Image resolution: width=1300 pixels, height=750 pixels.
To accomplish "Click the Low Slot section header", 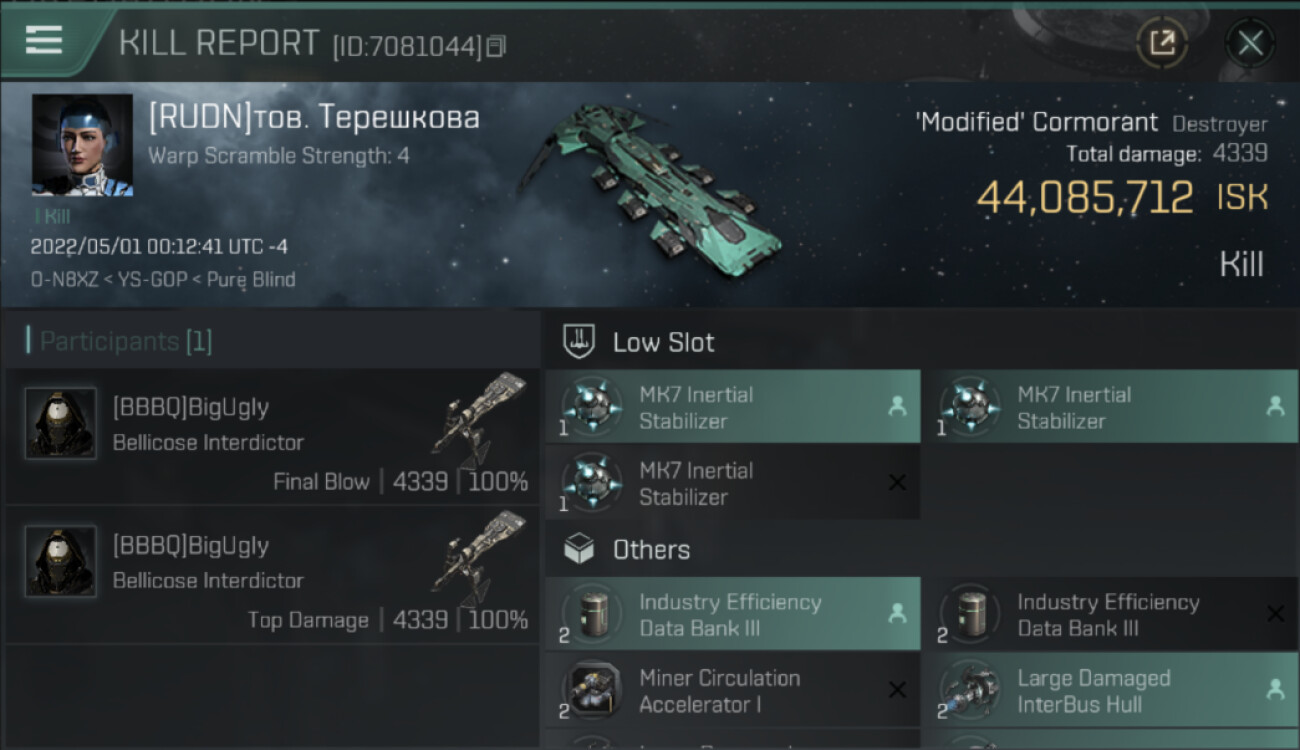I will click(663, 343).
